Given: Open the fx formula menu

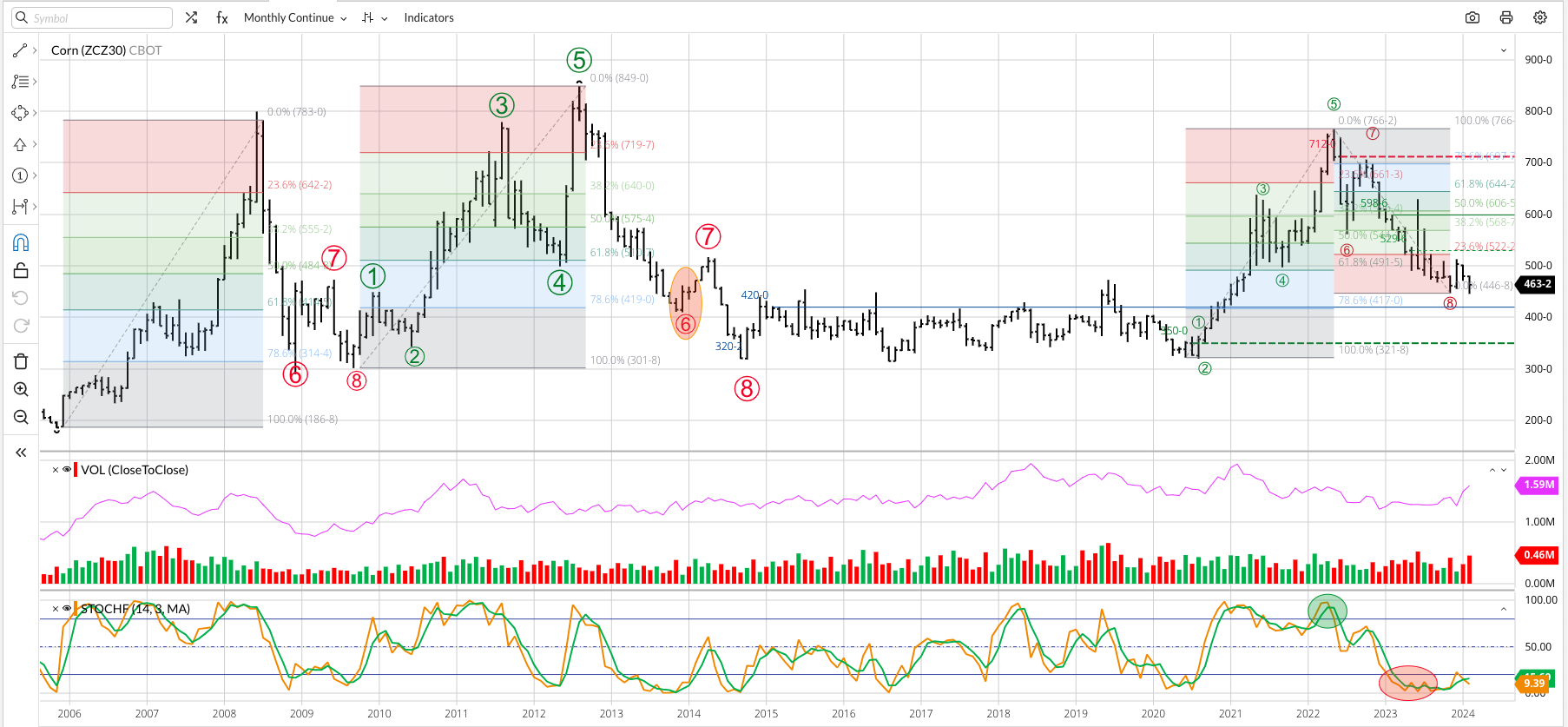Looking at the screenshot, I should 222,17.
